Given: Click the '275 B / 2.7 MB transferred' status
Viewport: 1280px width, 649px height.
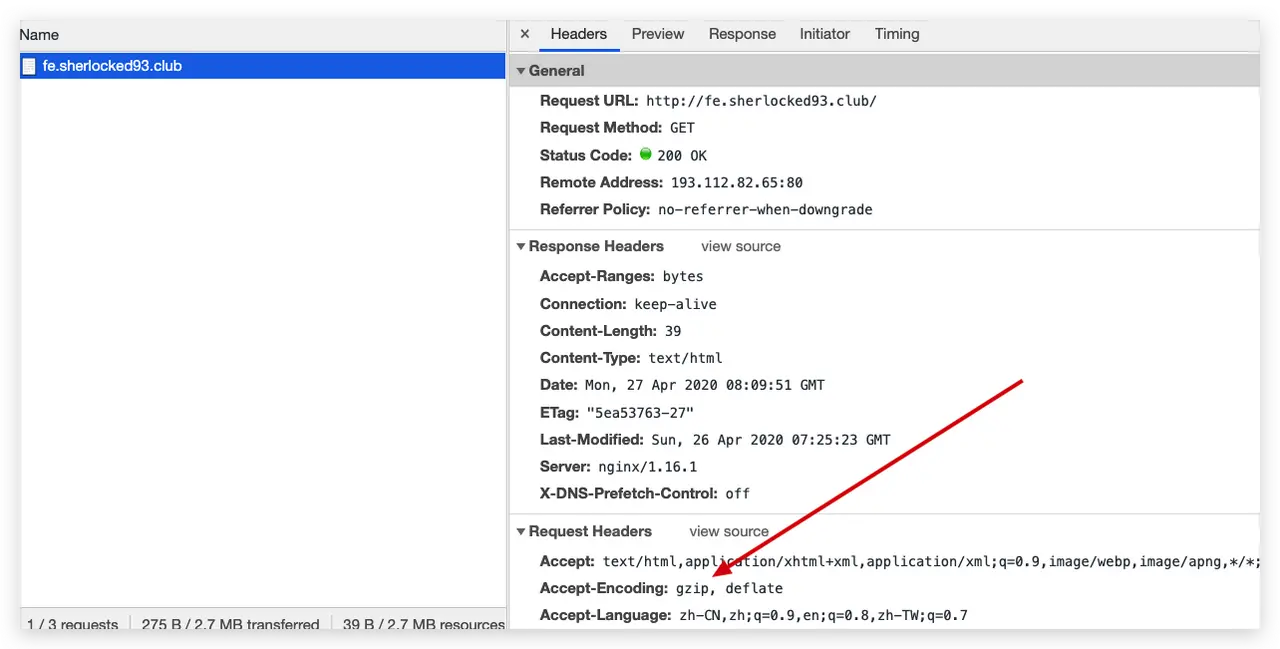Looking at the screenshot, I should [230, 622].
